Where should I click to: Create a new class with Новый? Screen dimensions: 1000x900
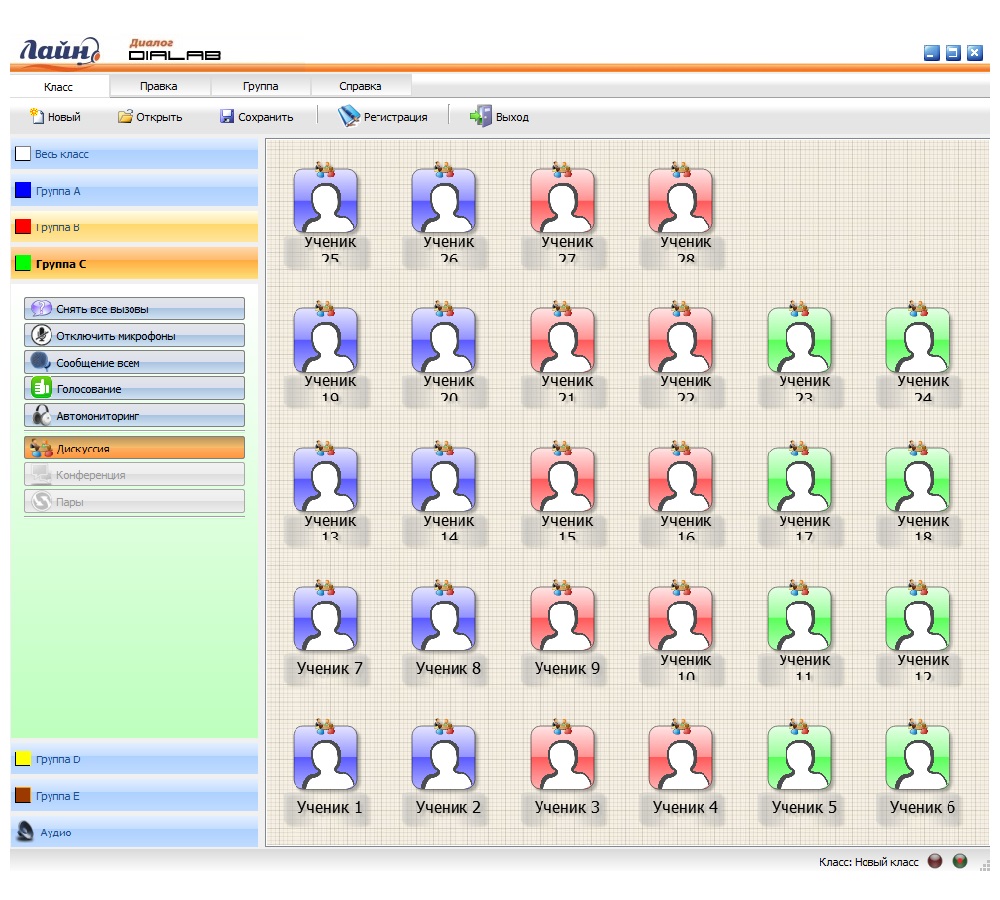point(55,117)
